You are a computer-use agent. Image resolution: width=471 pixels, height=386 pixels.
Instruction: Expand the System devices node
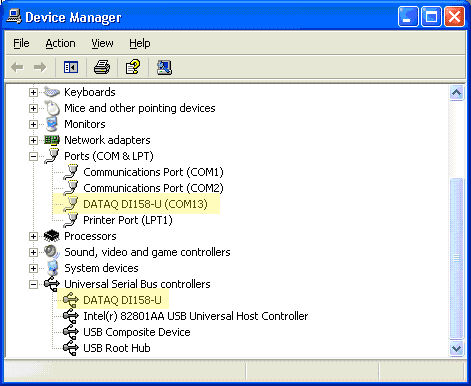click(33, 268)
